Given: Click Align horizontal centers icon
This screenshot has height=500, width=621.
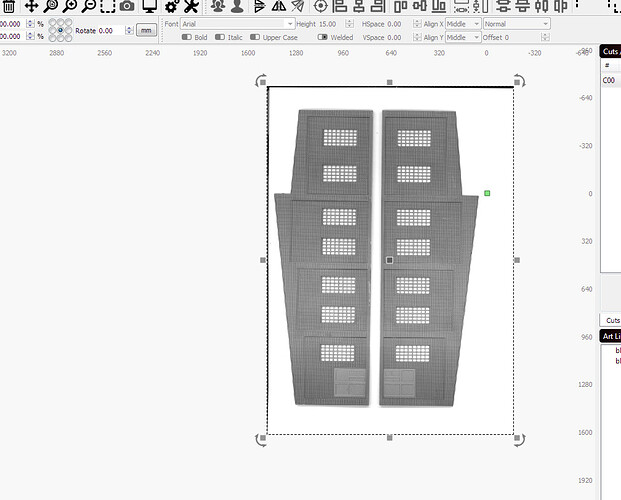Looking at the screenshot, I should pyautogui.click(x=359, y=6).
